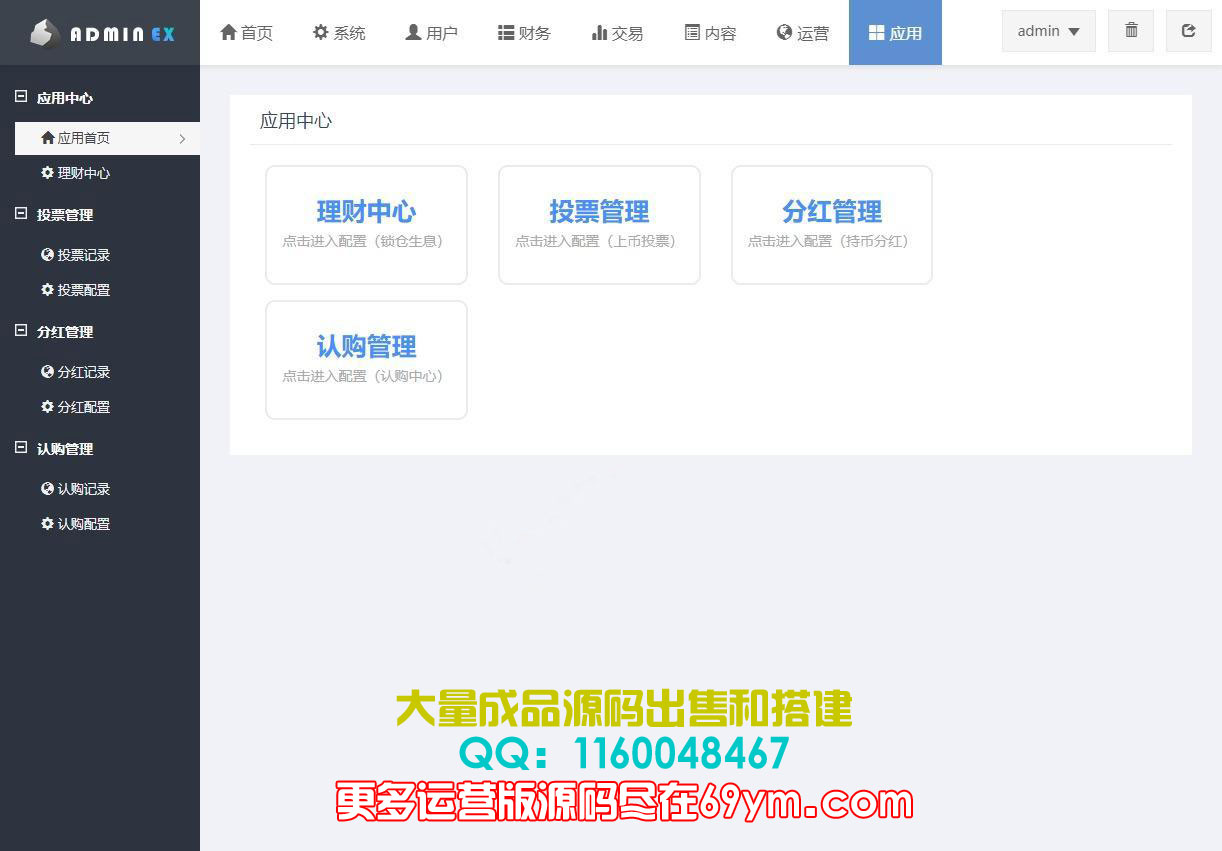Open the 交易 trading tab

pyautogui.click(x=617, y=33)
